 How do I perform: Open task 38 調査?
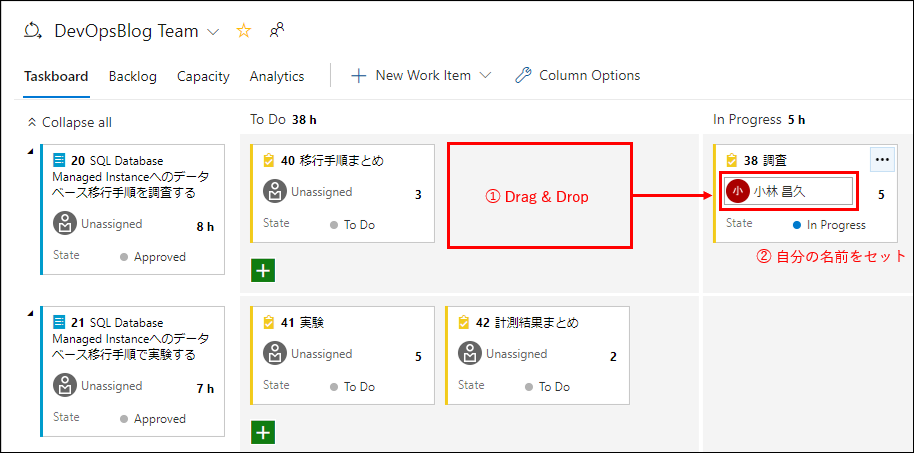(x=765, y=160)
